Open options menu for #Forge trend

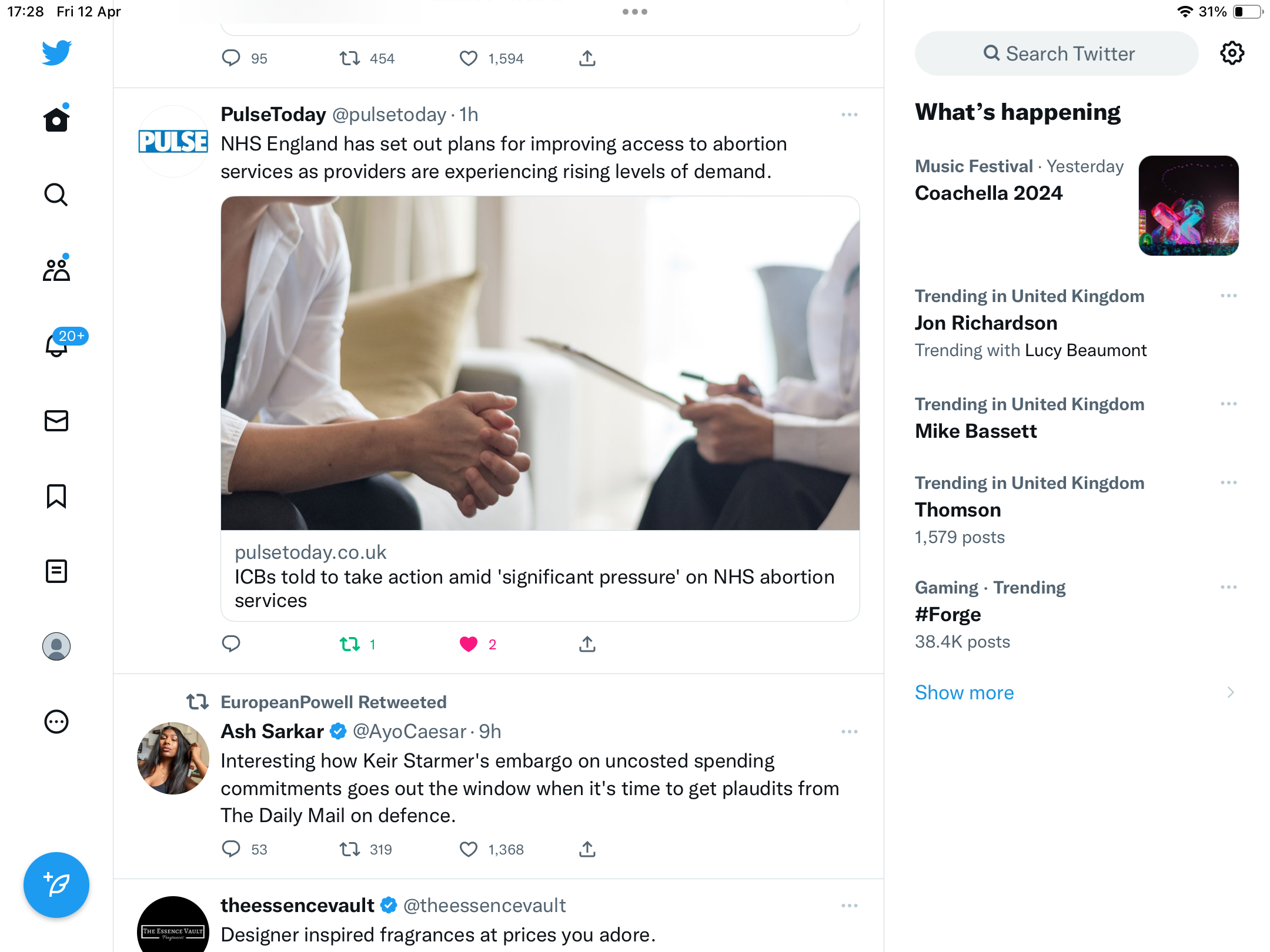[1229, 587]
